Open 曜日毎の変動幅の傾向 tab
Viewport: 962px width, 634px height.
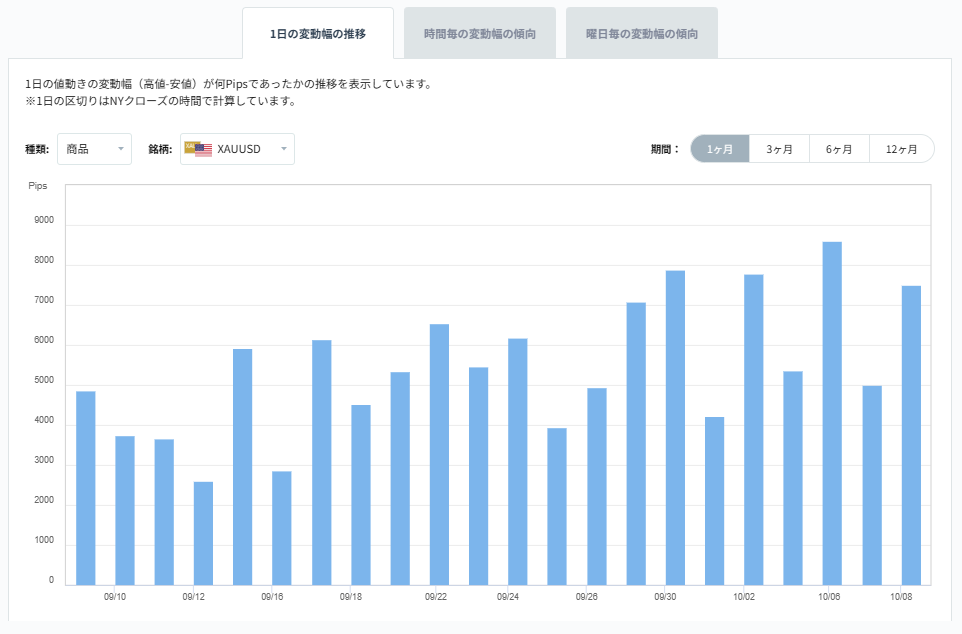(x=642, y=34)
